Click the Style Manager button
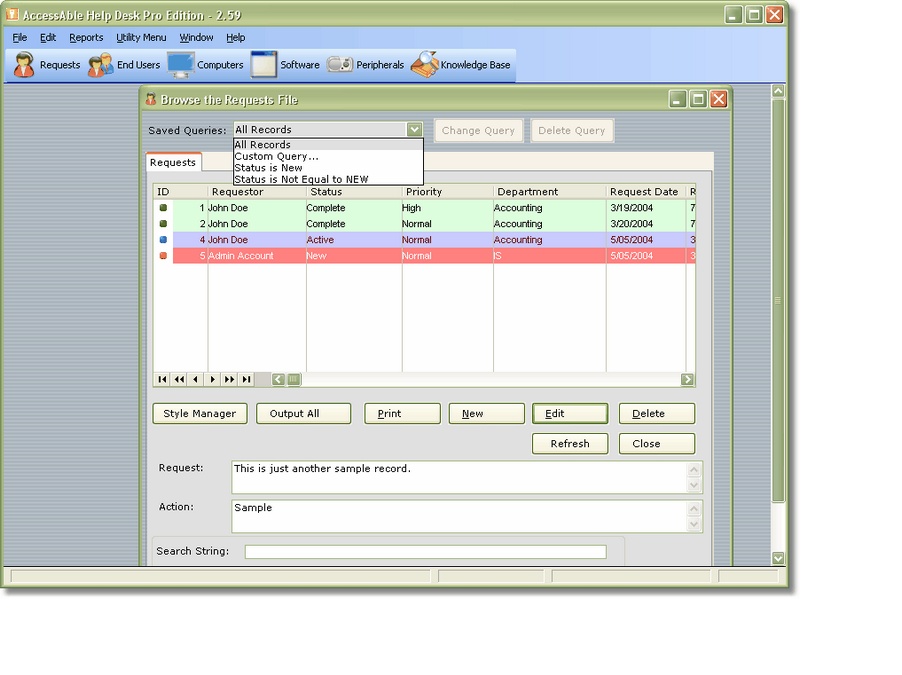Viewport: 902px width, 675px height. 200,413
